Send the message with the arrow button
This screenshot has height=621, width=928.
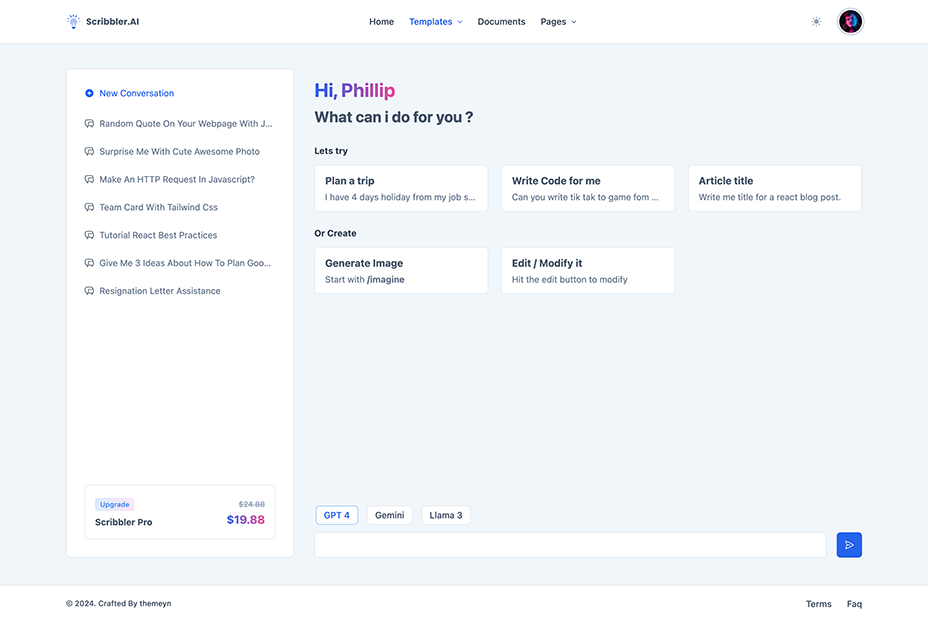(x=849, y=545)
